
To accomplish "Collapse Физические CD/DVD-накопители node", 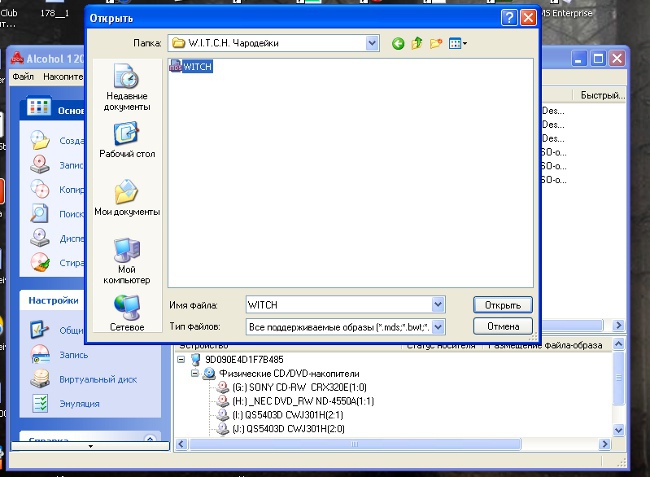I will [195, 373].
